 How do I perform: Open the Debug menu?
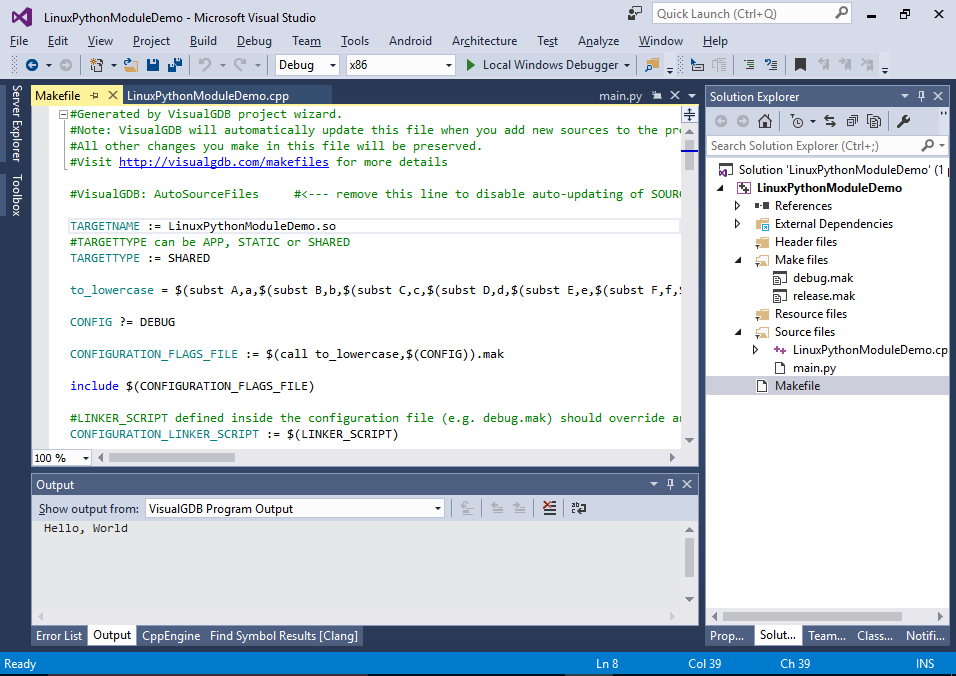[254, 41]
